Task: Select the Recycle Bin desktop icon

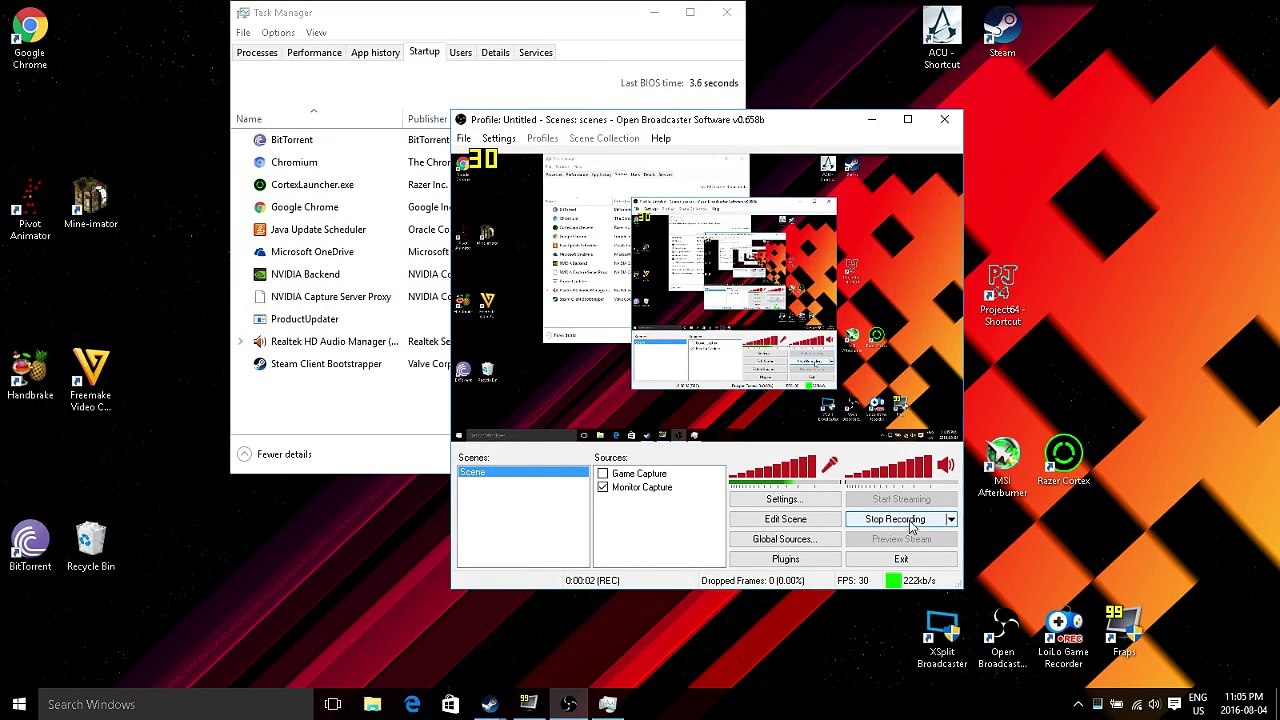Action: (x=90, y=546)
